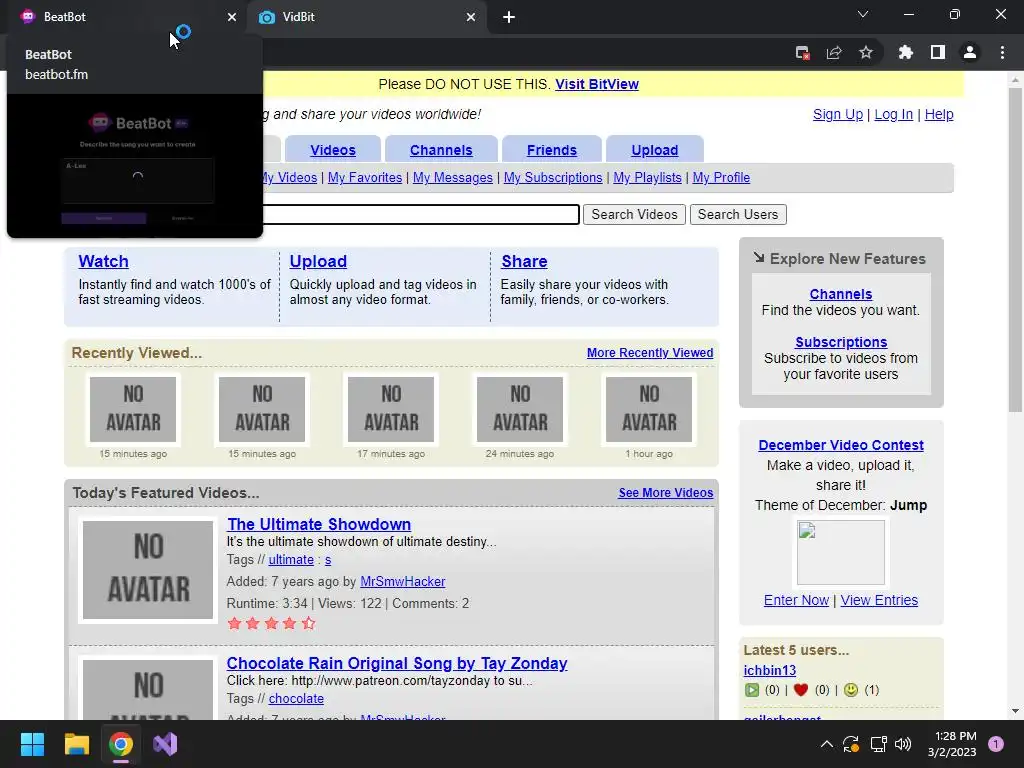Close the VidBit tab
The height and width of the screenshot is (768, 1024).
tap(471, 17)
